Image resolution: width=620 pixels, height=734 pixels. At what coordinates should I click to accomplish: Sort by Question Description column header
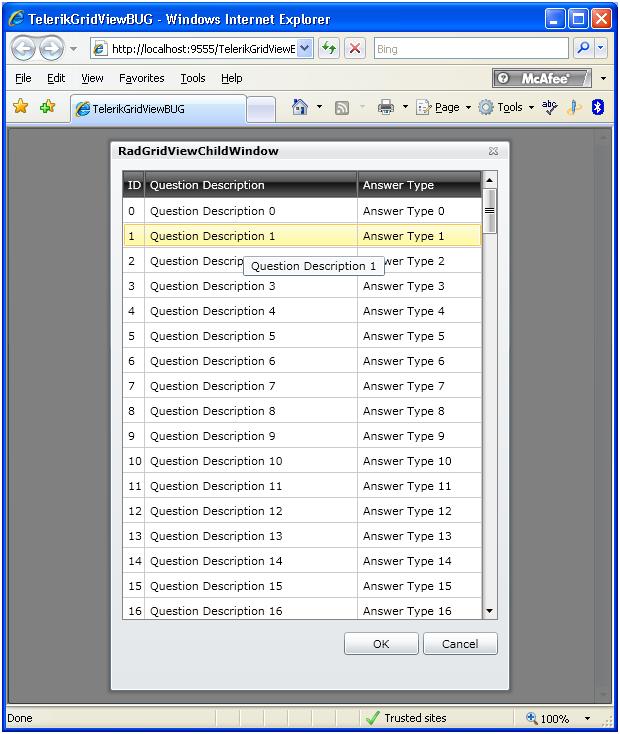[251, 185]
